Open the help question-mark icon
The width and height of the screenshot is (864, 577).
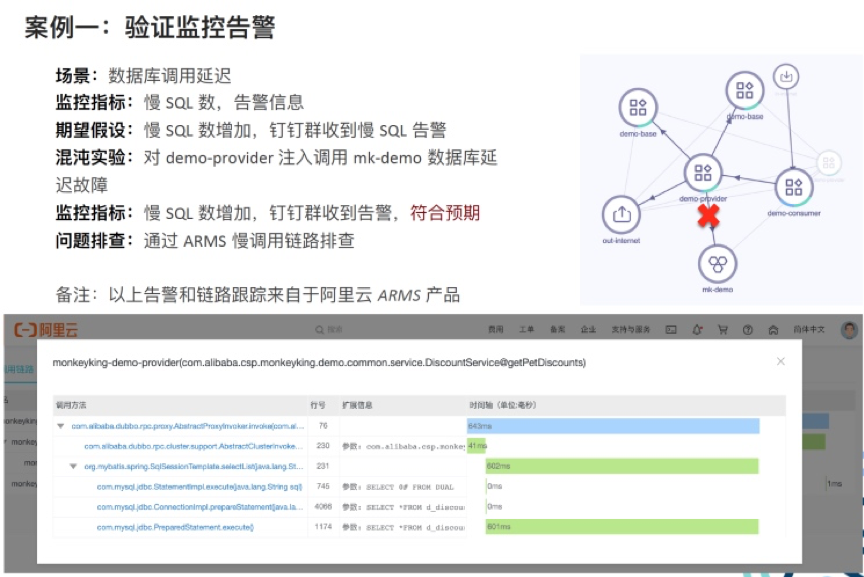click(748, 330)
